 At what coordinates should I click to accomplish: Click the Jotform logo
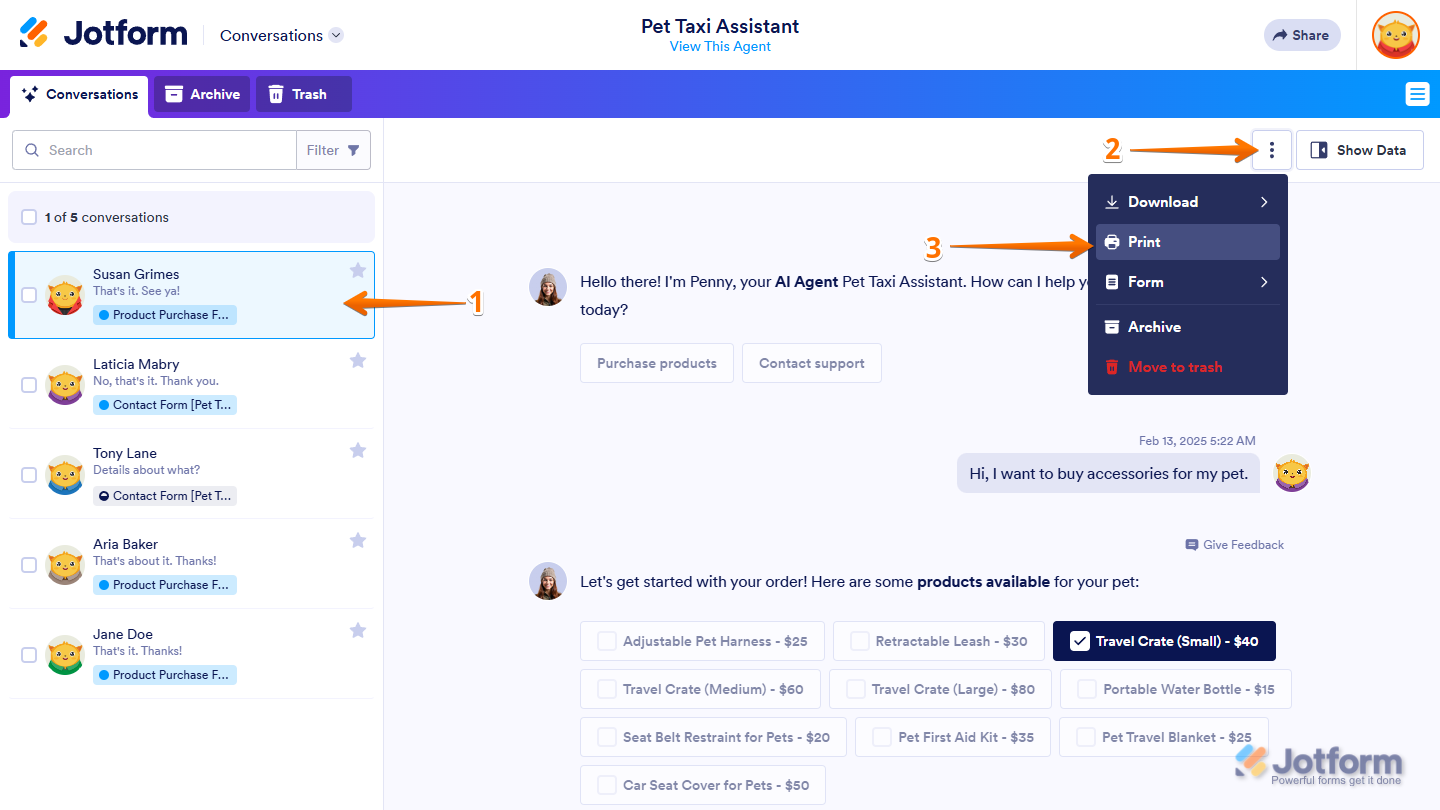[103, 34]
